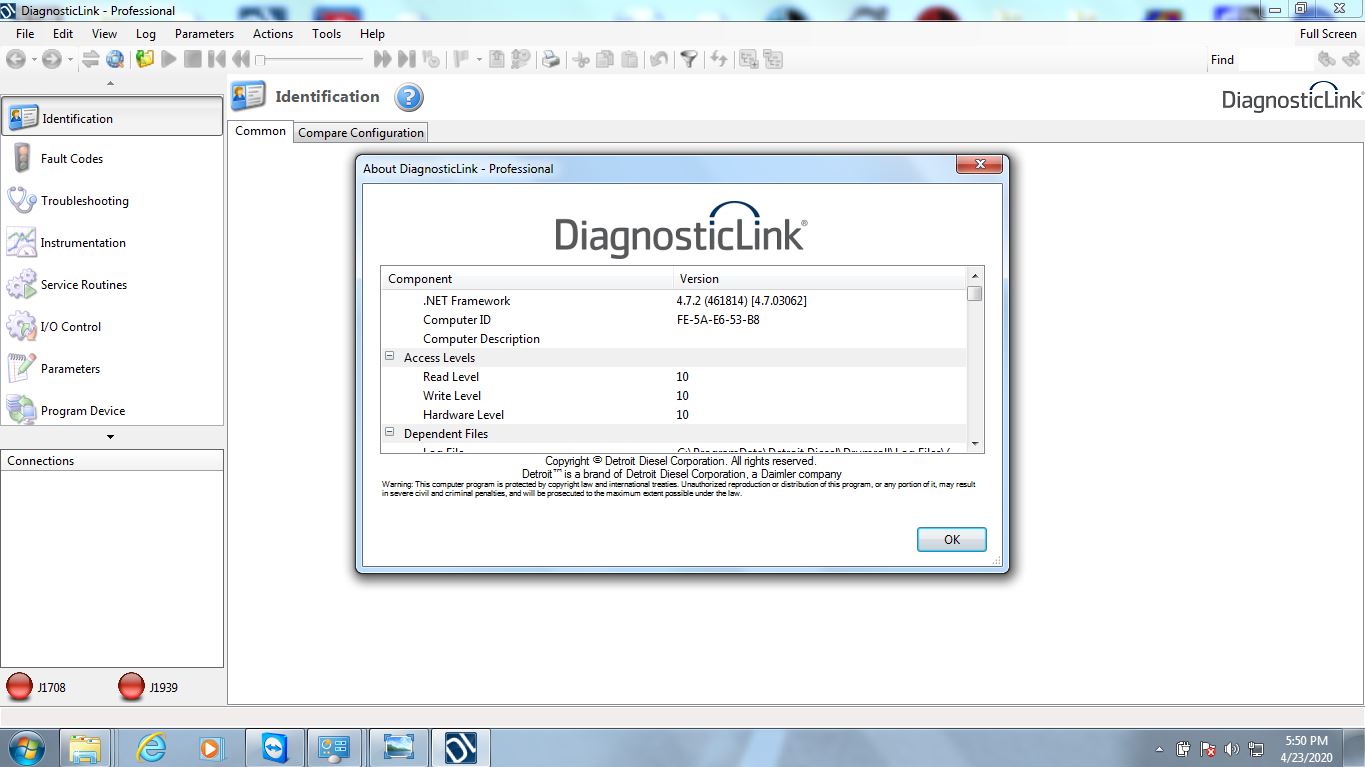Open the Log menu
Viewport: 1365px width, 767px height.
pyautogui.click(x=146, y=33)
